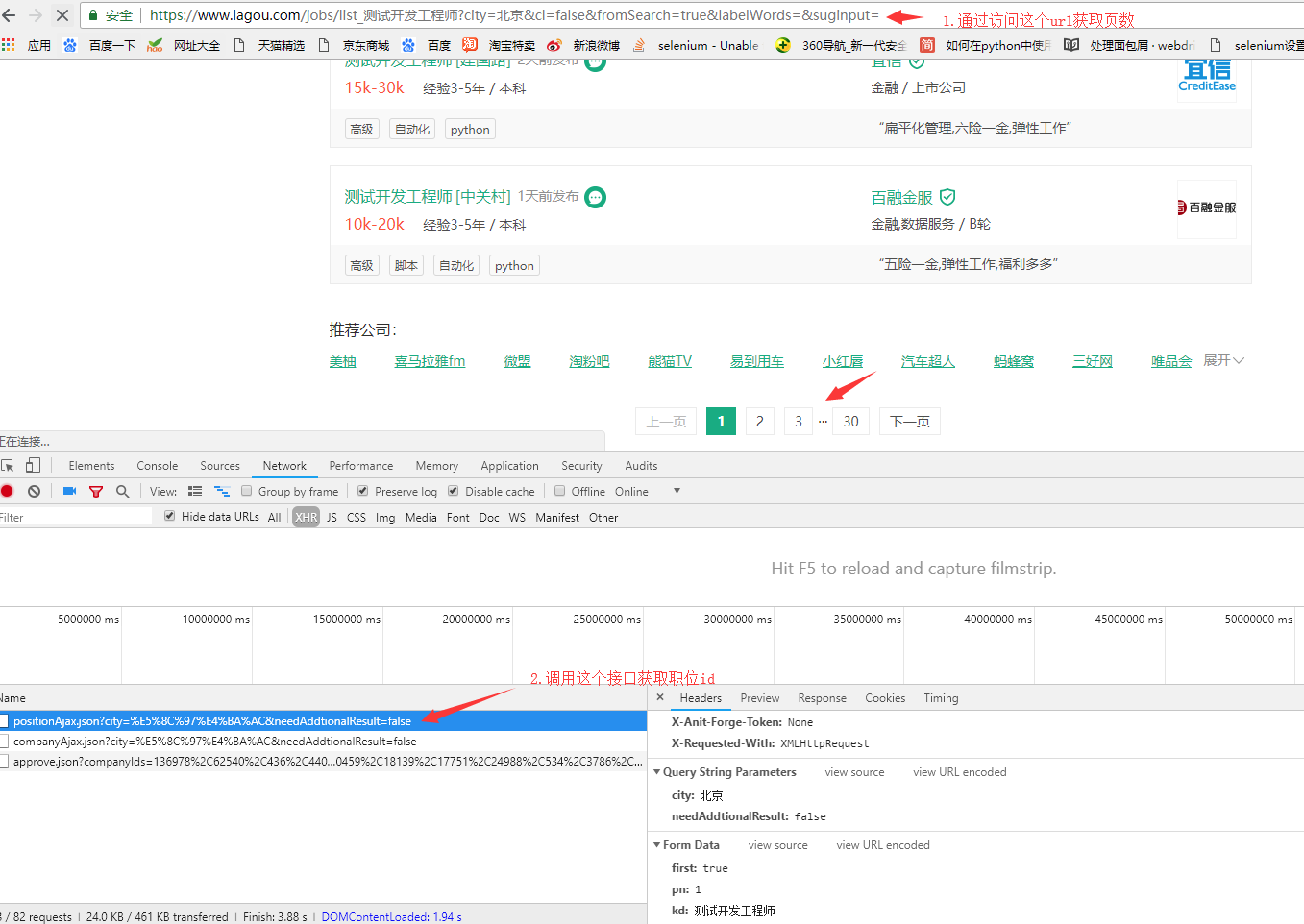Image resolution: width=1304 pixels, height=924 pixels.
Task: Go back with the browser back arrow
Action: 10,15
